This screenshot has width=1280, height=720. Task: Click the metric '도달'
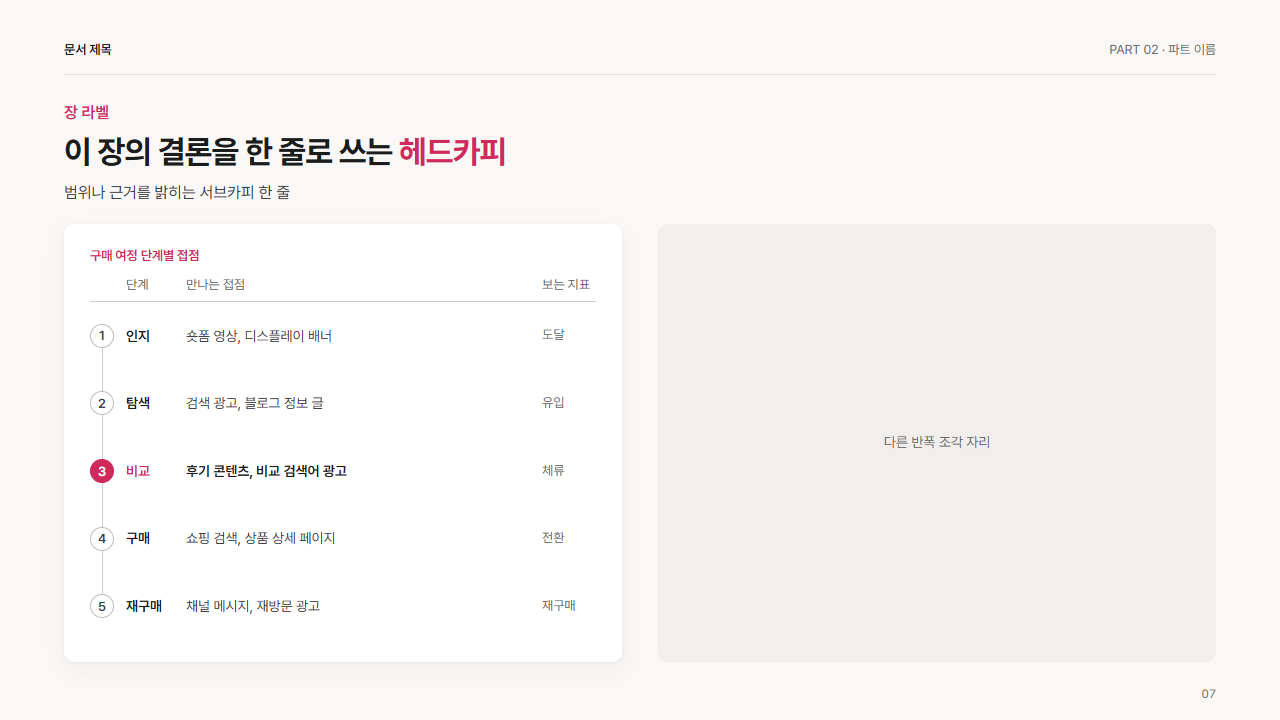553,334
